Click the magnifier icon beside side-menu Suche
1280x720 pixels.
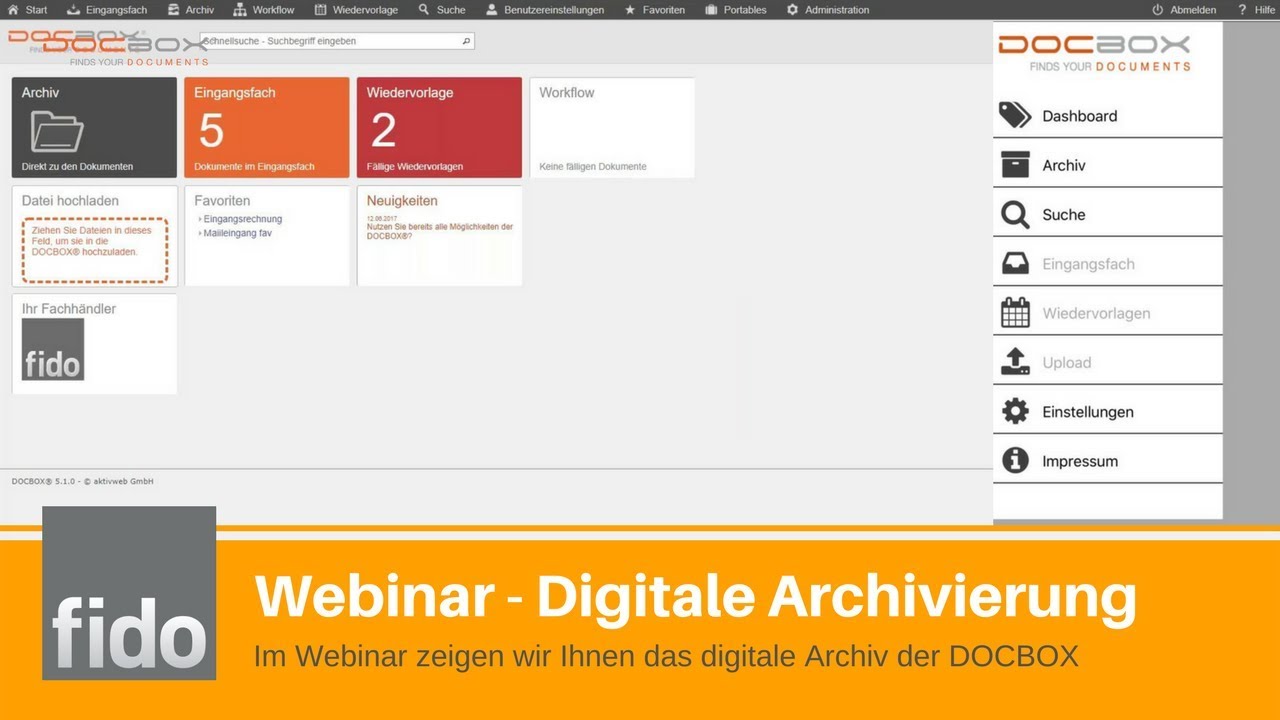coord(1015,214)
